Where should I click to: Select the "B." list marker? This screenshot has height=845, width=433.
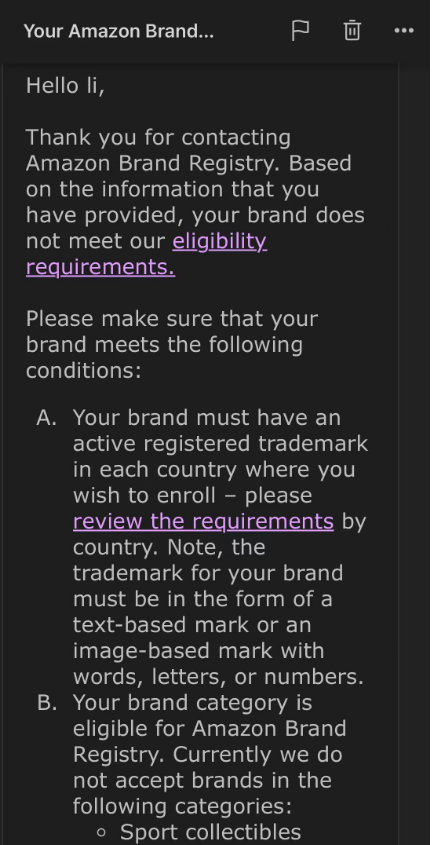47,703
